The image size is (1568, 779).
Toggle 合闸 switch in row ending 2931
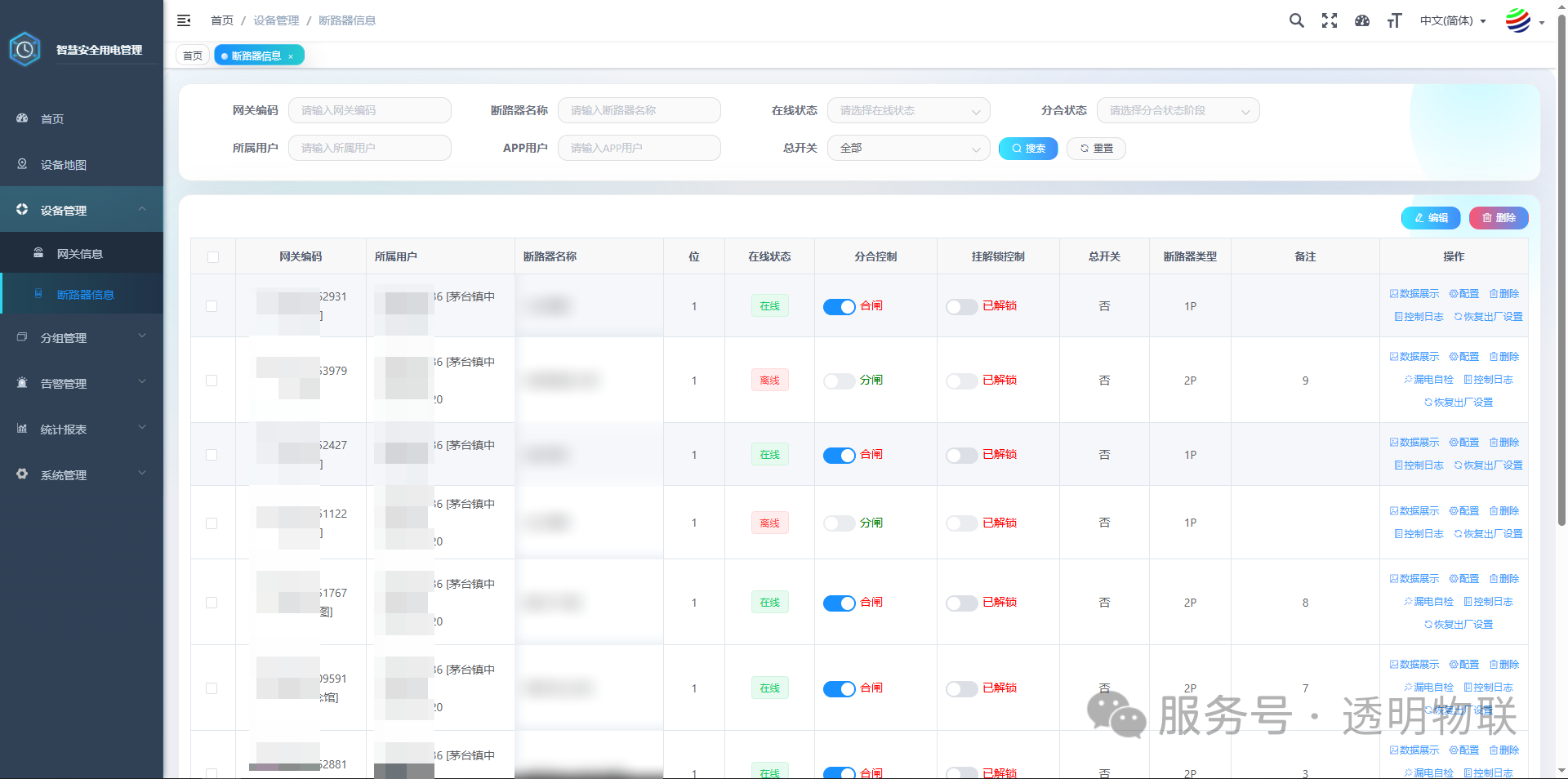[839, 307]
